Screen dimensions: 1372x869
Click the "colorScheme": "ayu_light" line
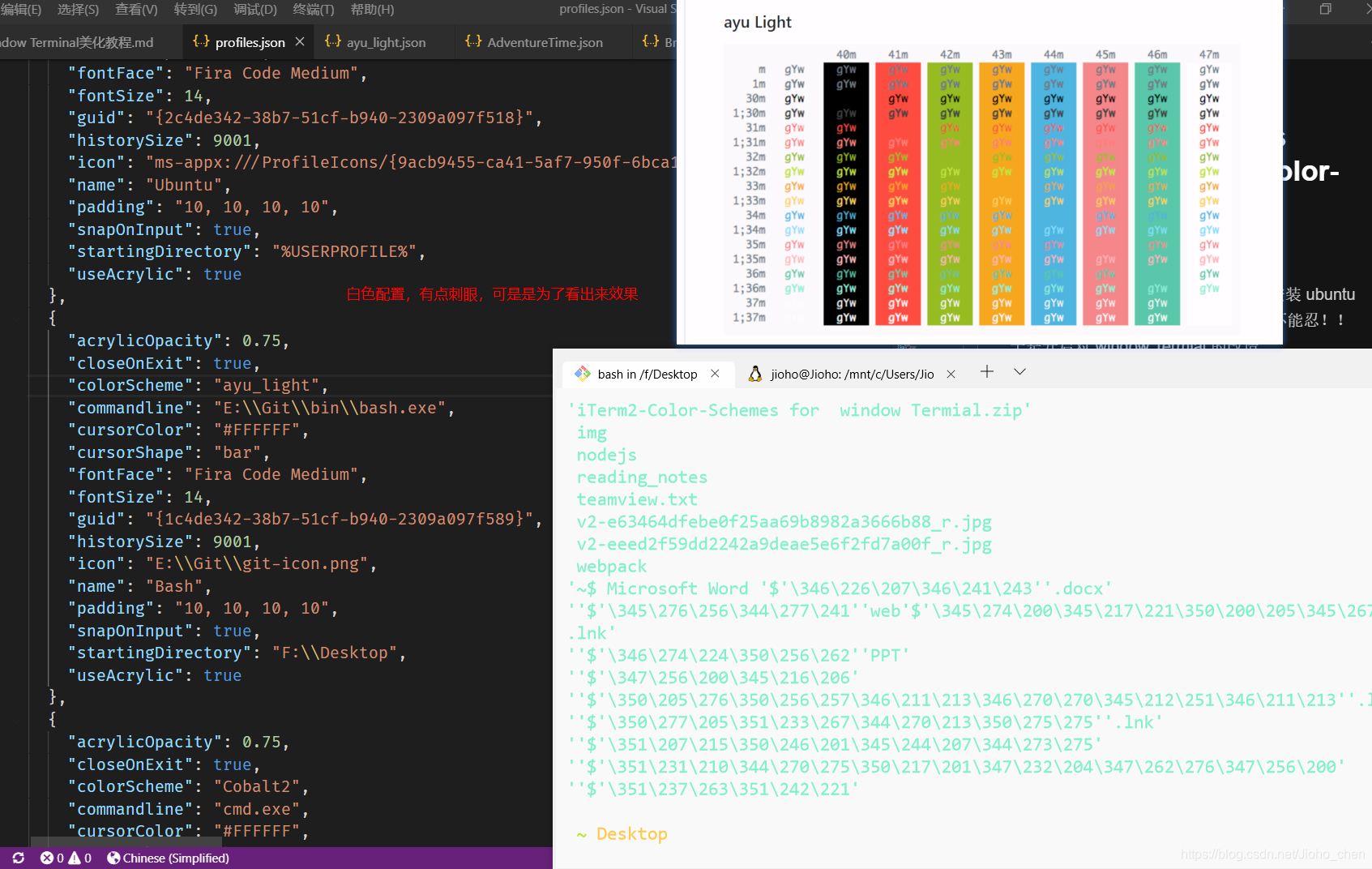pyautogui.click(x=198, y=385)
